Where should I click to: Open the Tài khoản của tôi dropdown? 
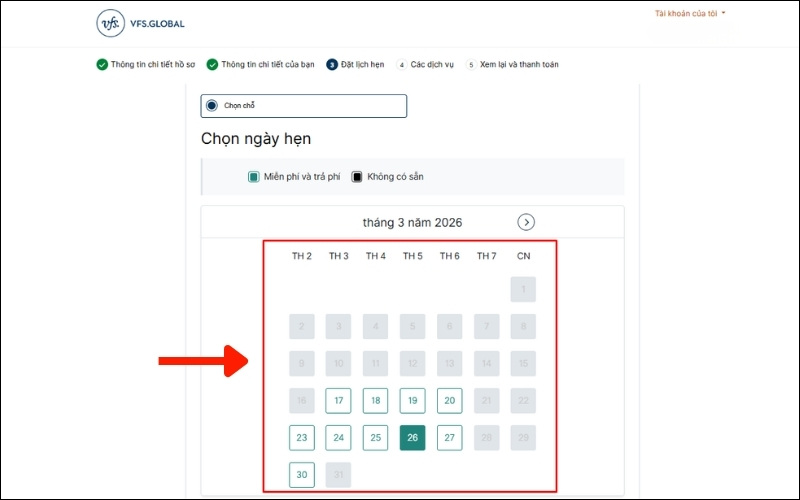coord(690,14)
